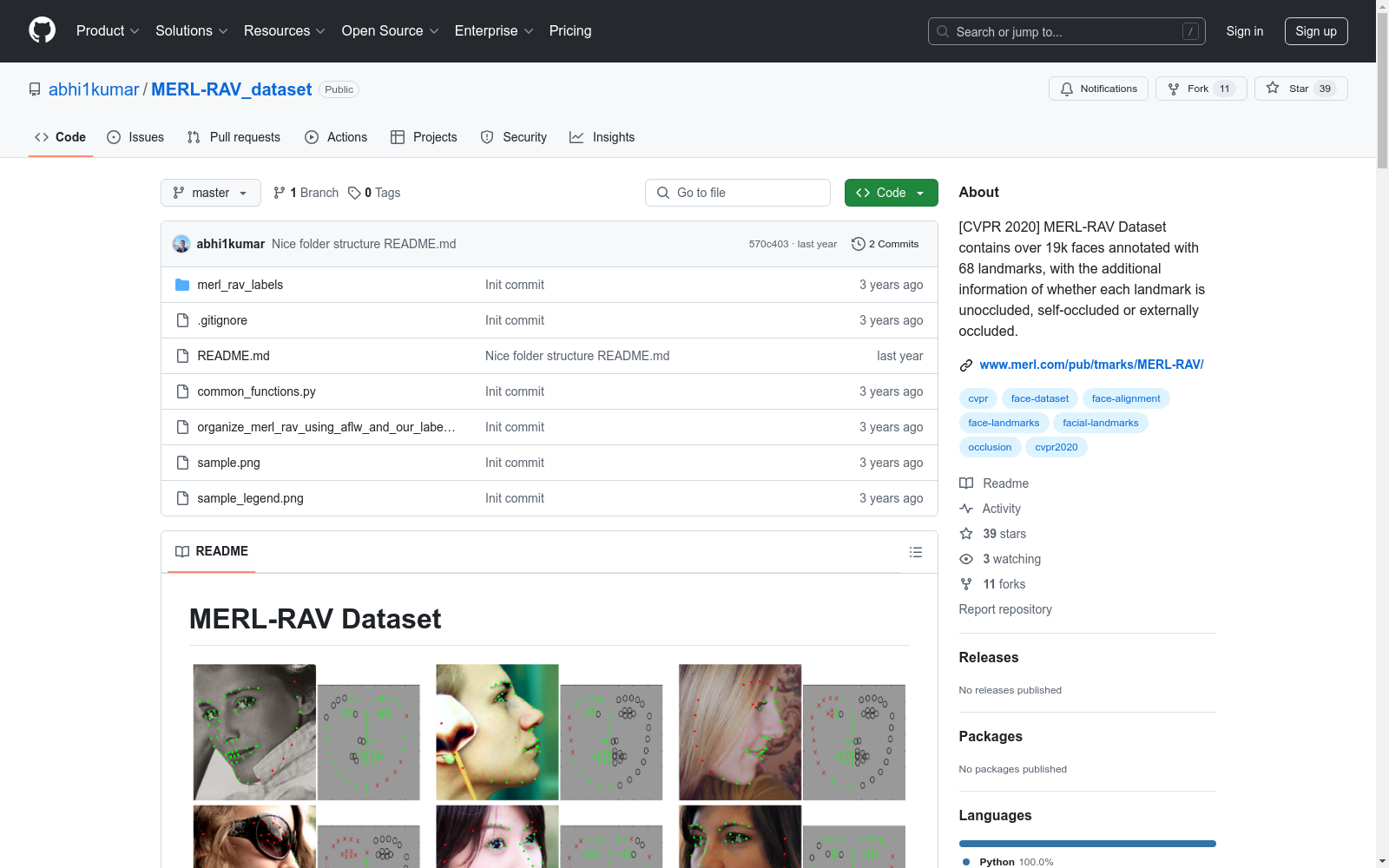
Task: Switch to the Issues tab
Action: 135,137
